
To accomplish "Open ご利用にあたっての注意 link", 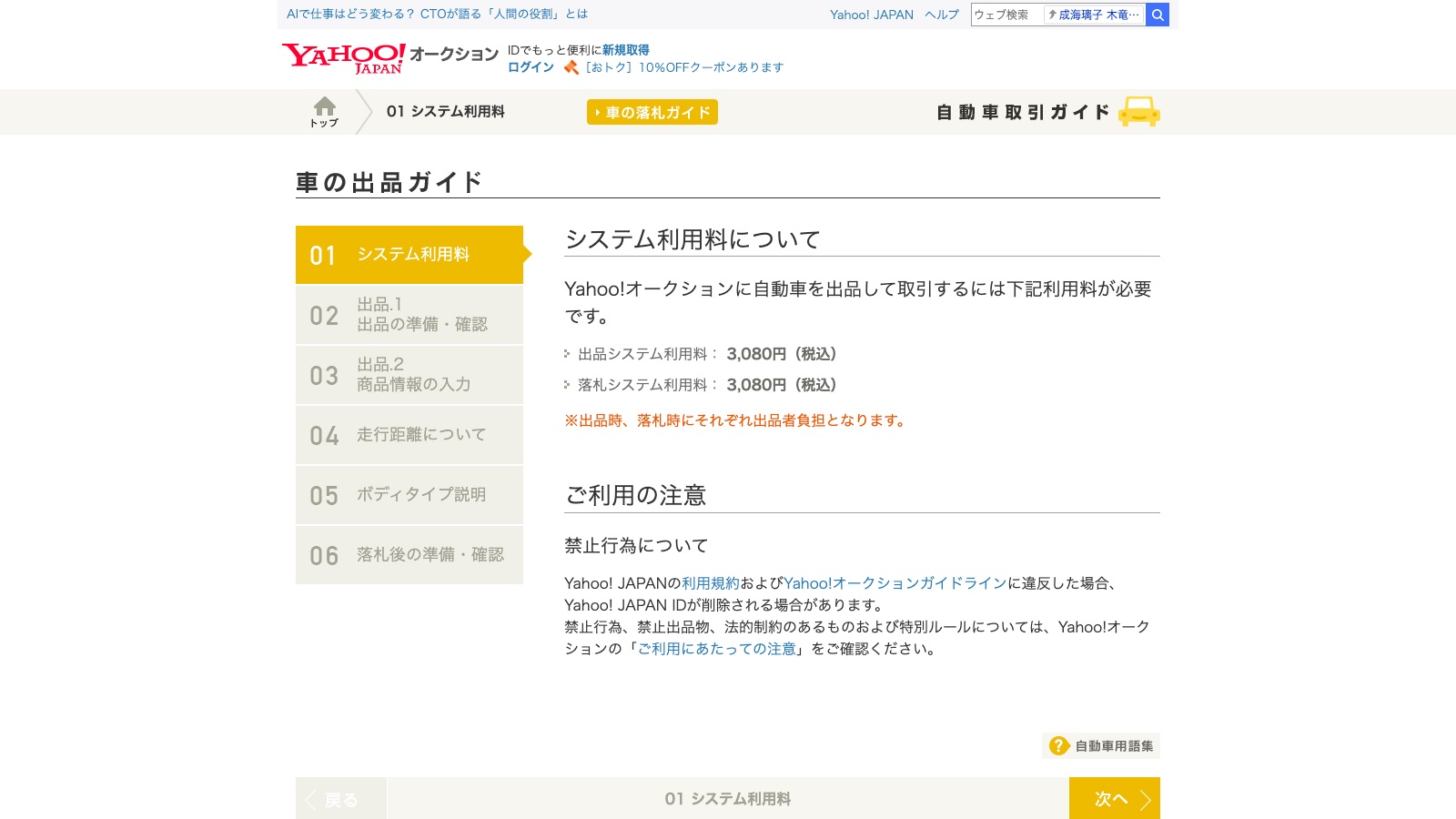I will (717, 649).
